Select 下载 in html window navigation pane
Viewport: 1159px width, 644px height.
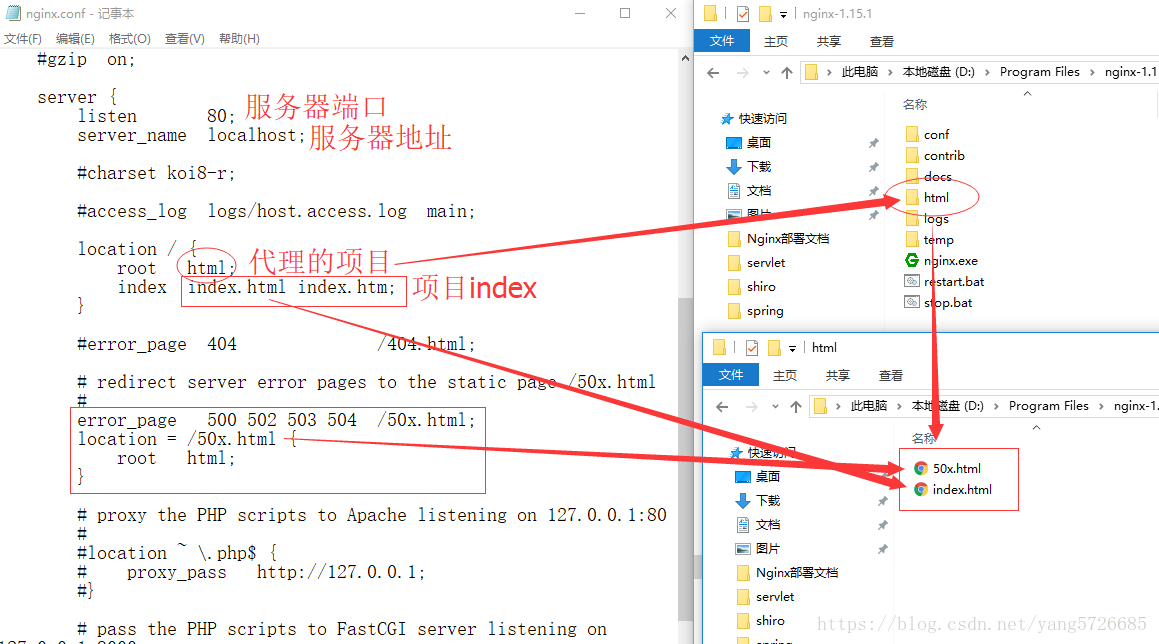point(758,501)
